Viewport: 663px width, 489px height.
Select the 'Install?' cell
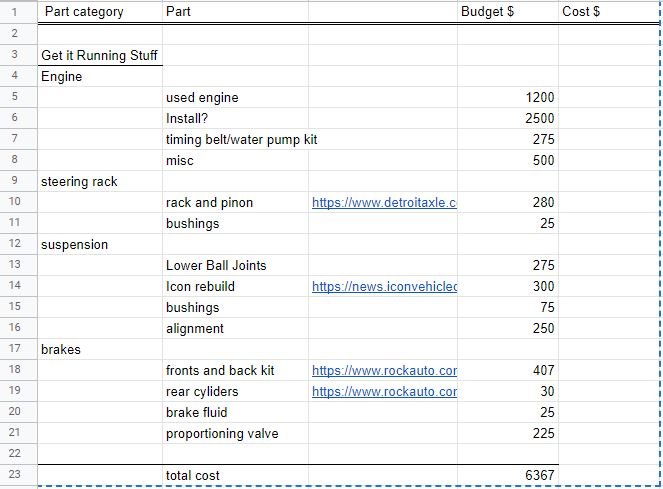[x=236, y=118]
